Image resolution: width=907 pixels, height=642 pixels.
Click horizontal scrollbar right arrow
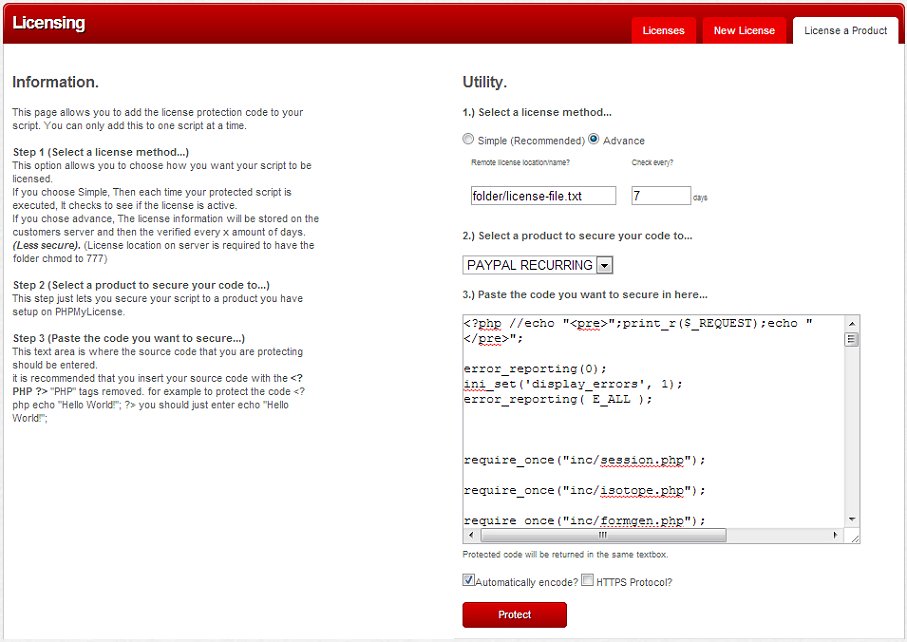836,536
